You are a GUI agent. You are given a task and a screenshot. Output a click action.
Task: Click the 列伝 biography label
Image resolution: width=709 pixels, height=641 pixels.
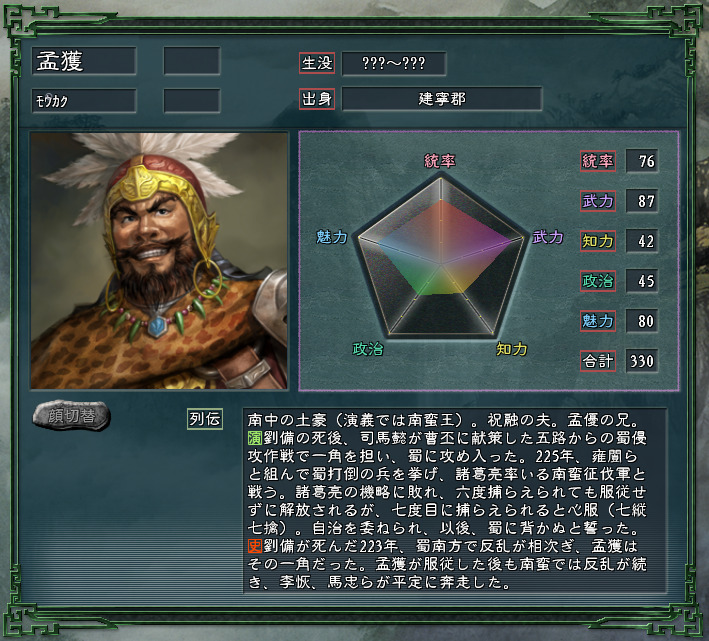(x=205, y=419)
